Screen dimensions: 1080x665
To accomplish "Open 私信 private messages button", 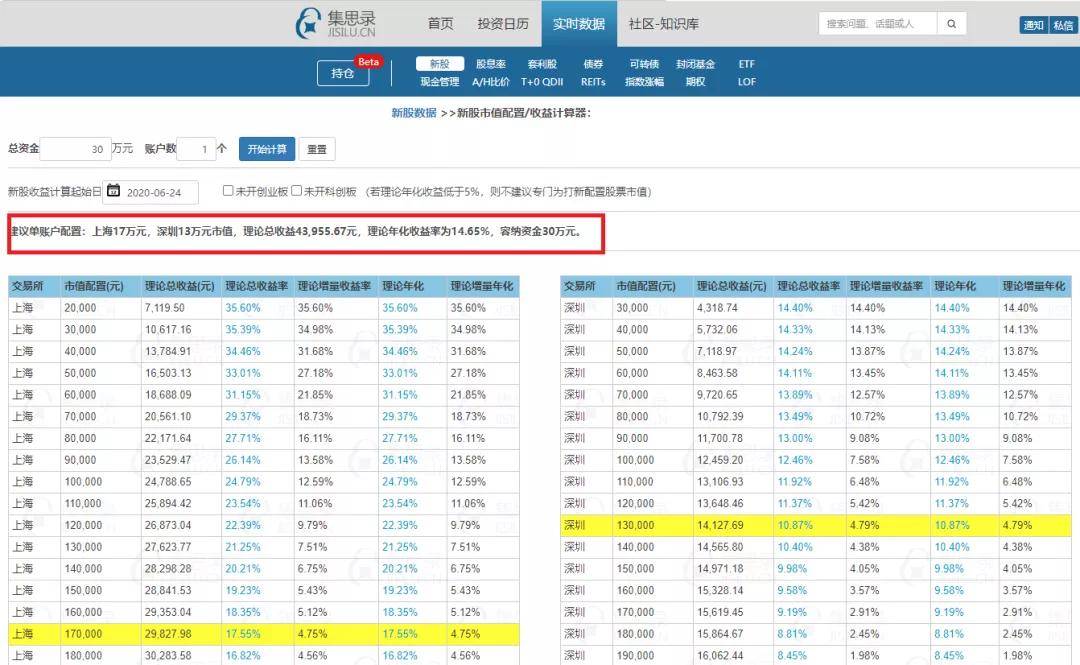I will (1063, 25).
